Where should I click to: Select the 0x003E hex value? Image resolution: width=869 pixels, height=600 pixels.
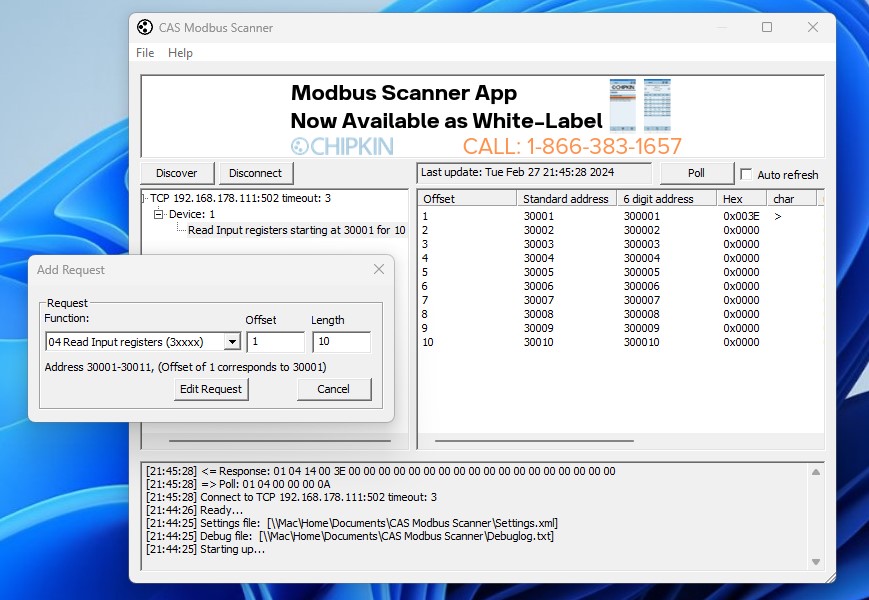click(x=741, y=216)
